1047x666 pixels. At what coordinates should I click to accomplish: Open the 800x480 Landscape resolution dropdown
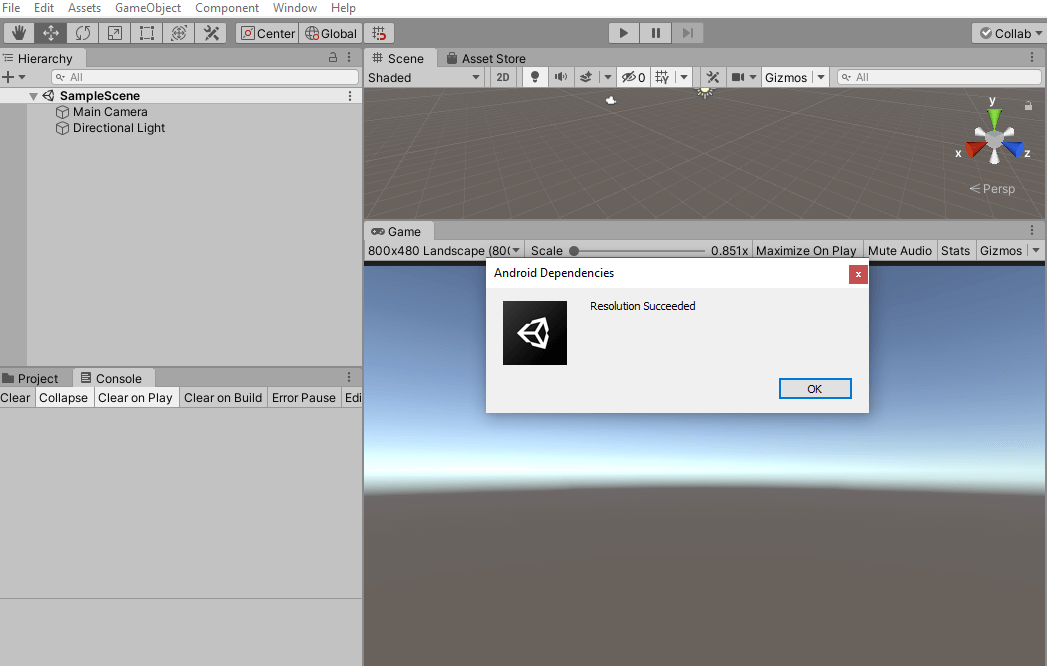(444, 251)
